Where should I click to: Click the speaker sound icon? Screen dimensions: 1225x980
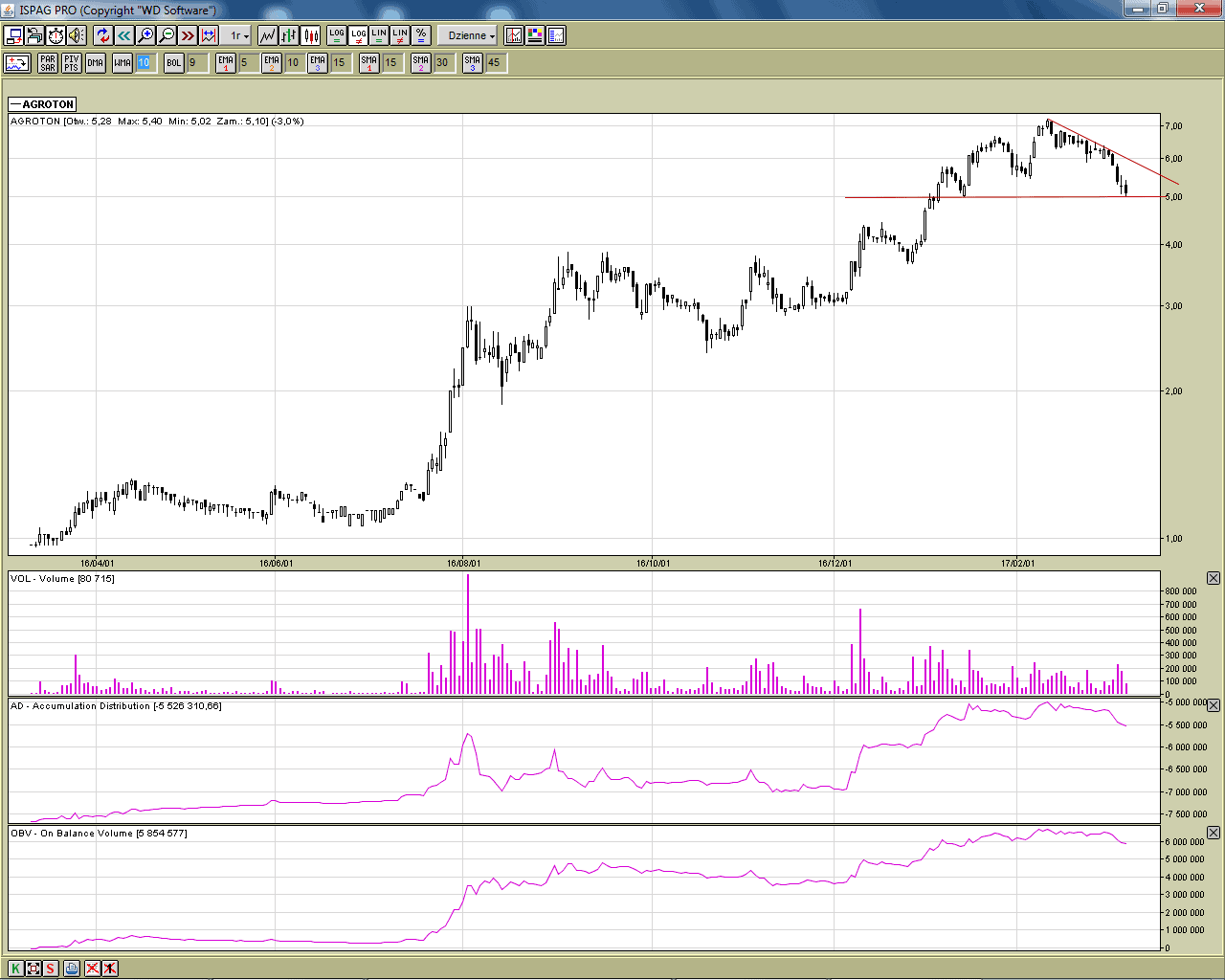pos(77,35)
